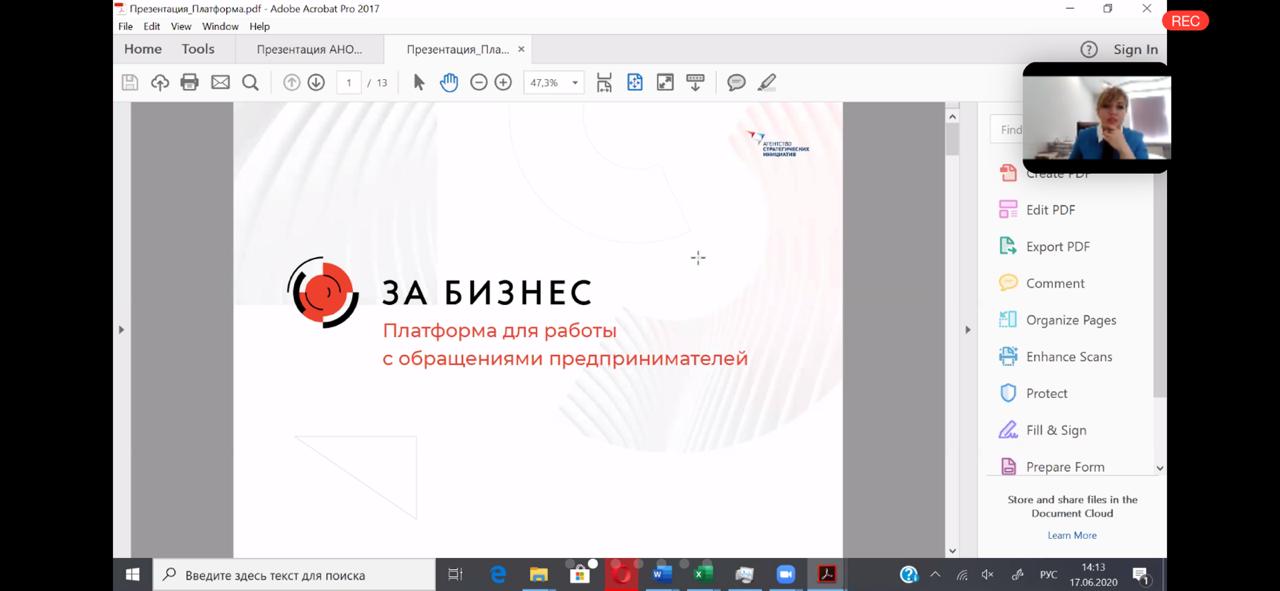Click the Fit one full page icon
This screenshot has height=591, width=1280.
[x=635, y=83]
